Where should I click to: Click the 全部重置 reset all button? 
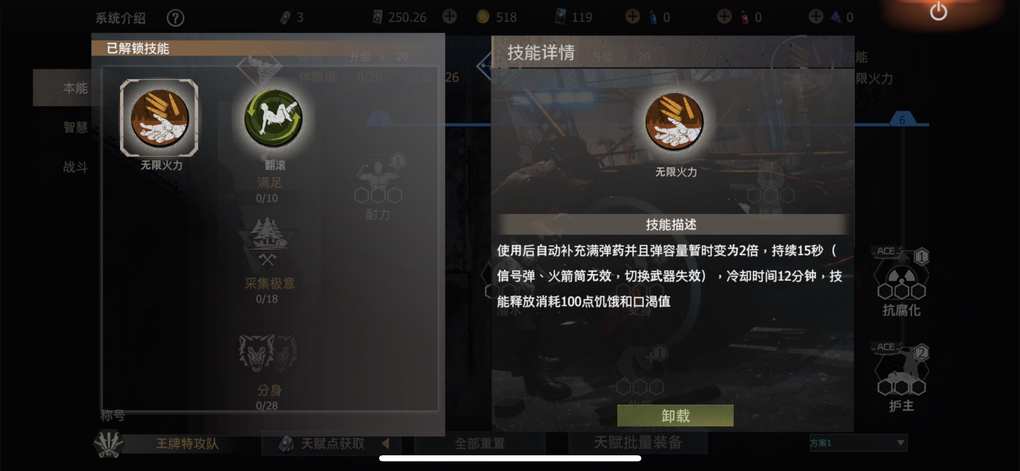click(x=479, y=444)
